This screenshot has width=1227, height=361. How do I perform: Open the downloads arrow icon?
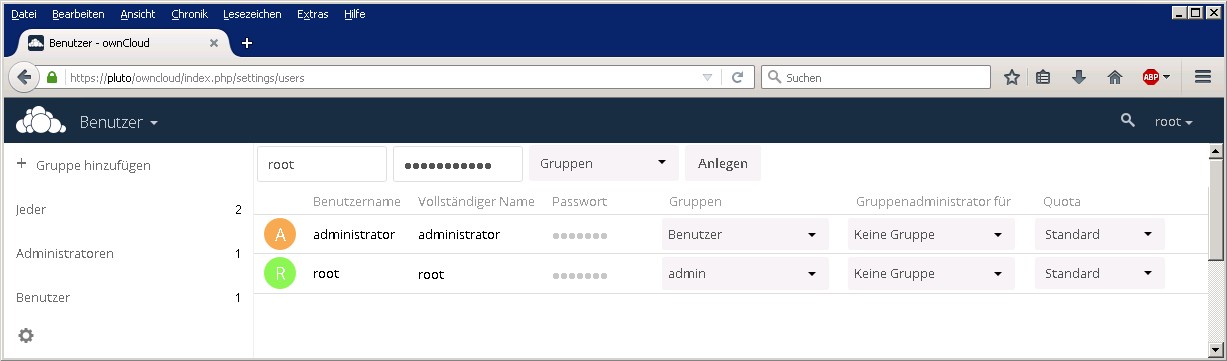pyautogui.click(x=1079, y=77)
